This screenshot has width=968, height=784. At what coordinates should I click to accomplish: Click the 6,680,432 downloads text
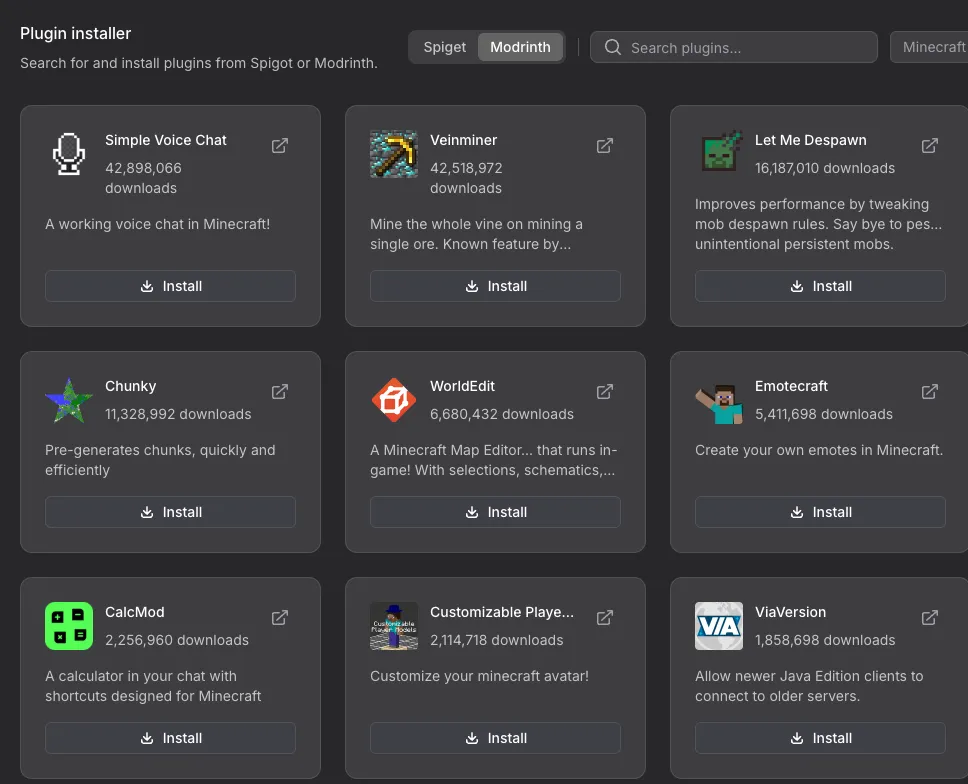(502, 414)
